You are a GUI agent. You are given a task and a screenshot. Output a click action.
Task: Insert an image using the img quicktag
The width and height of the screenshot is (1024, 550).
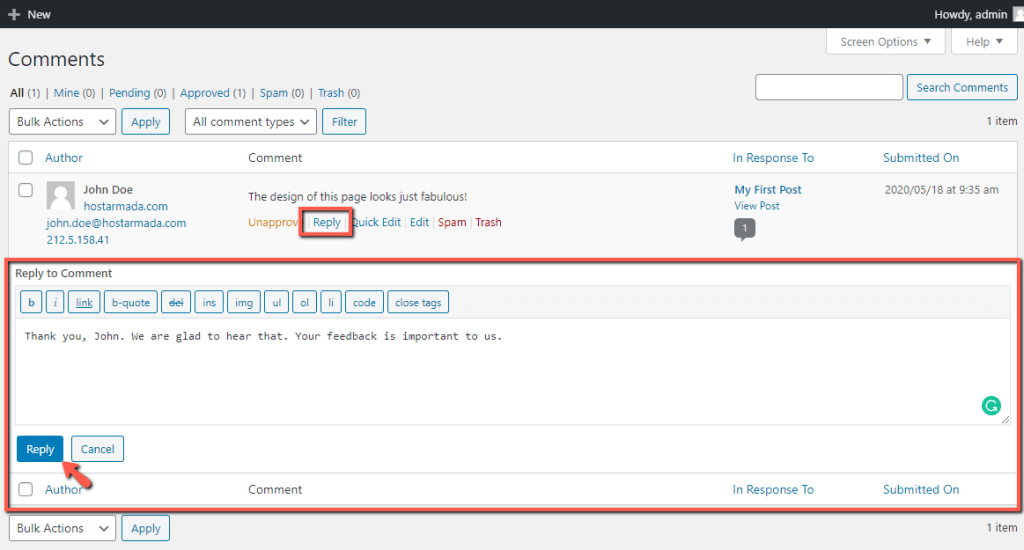(244, 302)
